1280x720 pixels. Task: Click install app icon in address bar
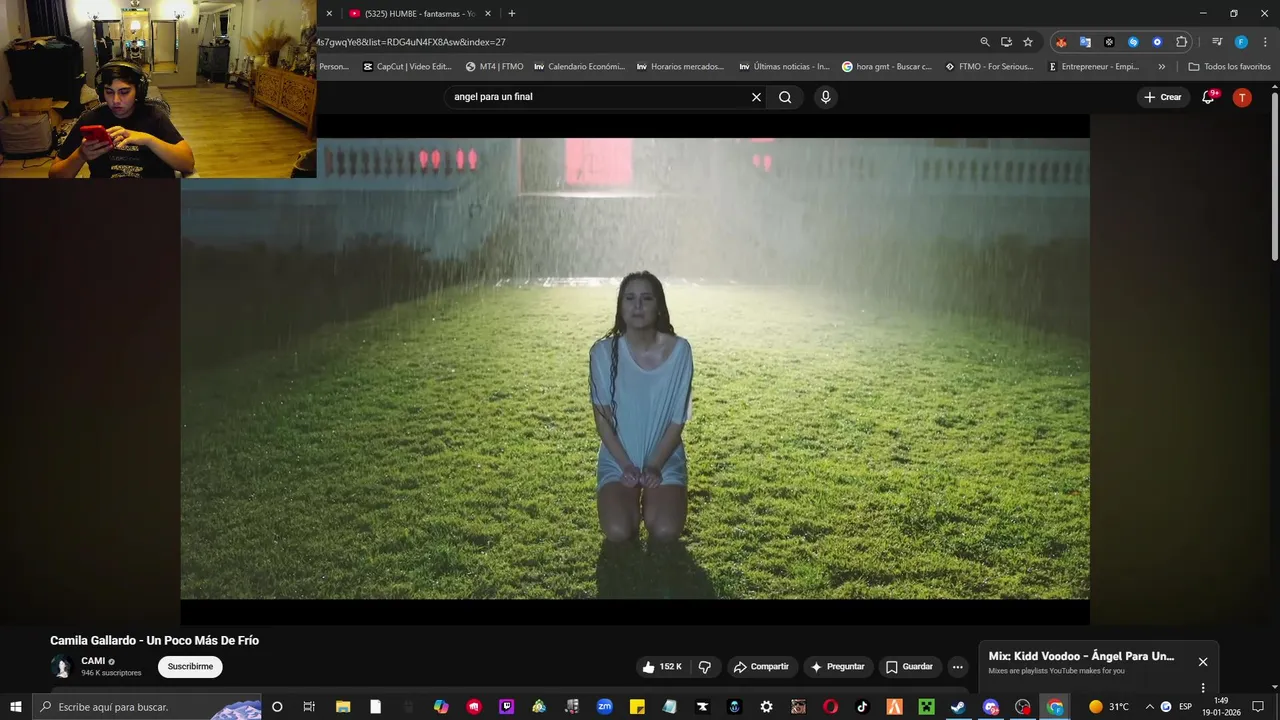(1006, 42)
